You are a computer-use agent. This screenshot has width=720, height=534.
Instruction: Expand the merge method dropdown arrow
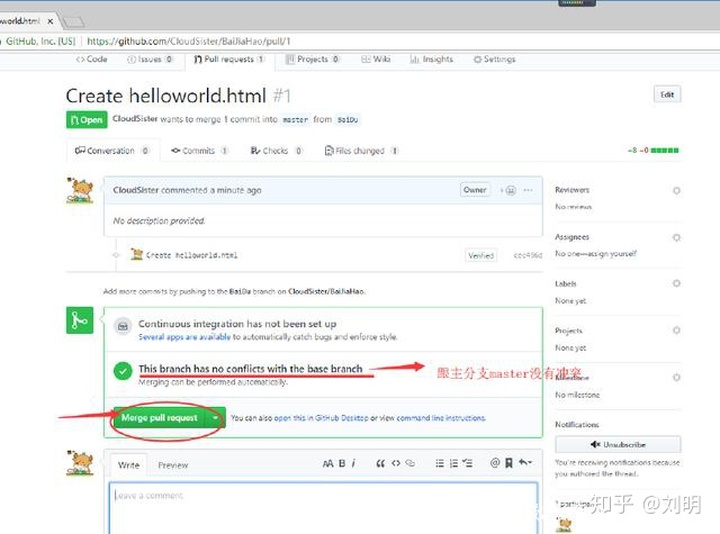tap(215, 418)
